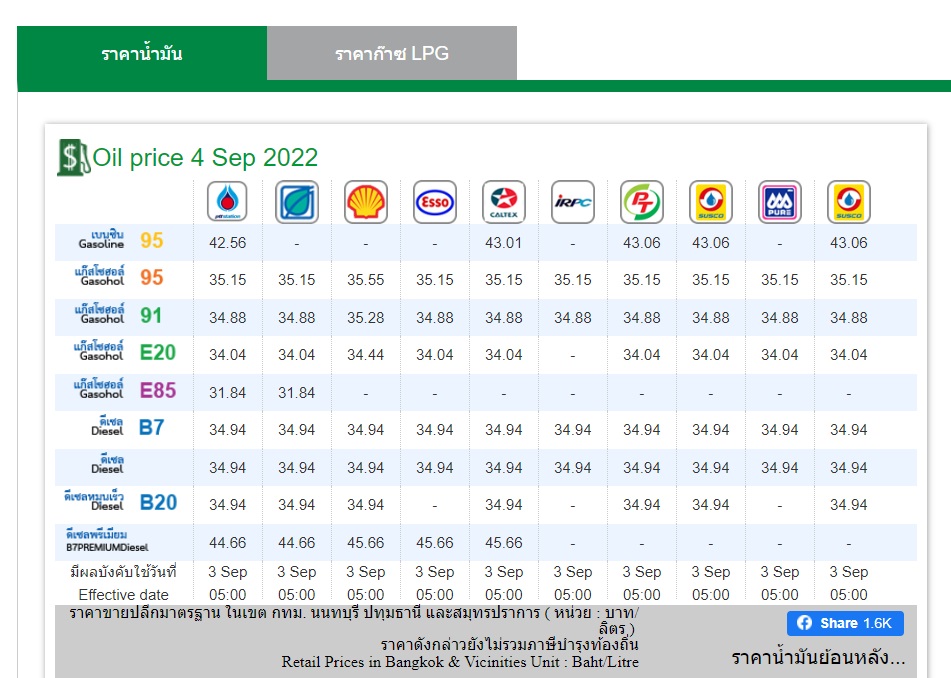Click the 31.84 E85 price under Bangchak

(x=297, y=392)
